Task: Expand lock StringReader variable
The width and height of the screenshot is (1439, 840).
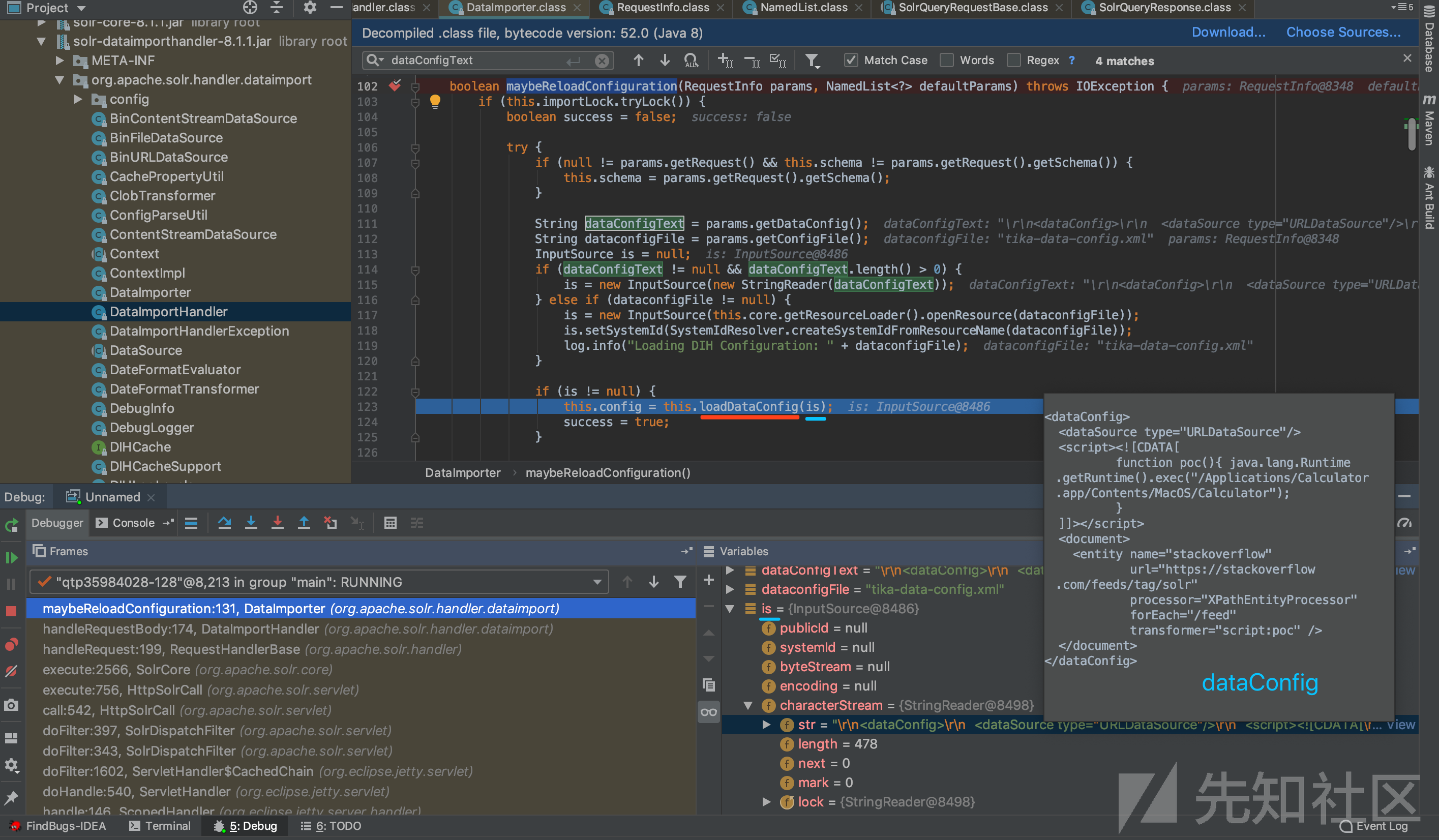Action: tap(766, 802)
